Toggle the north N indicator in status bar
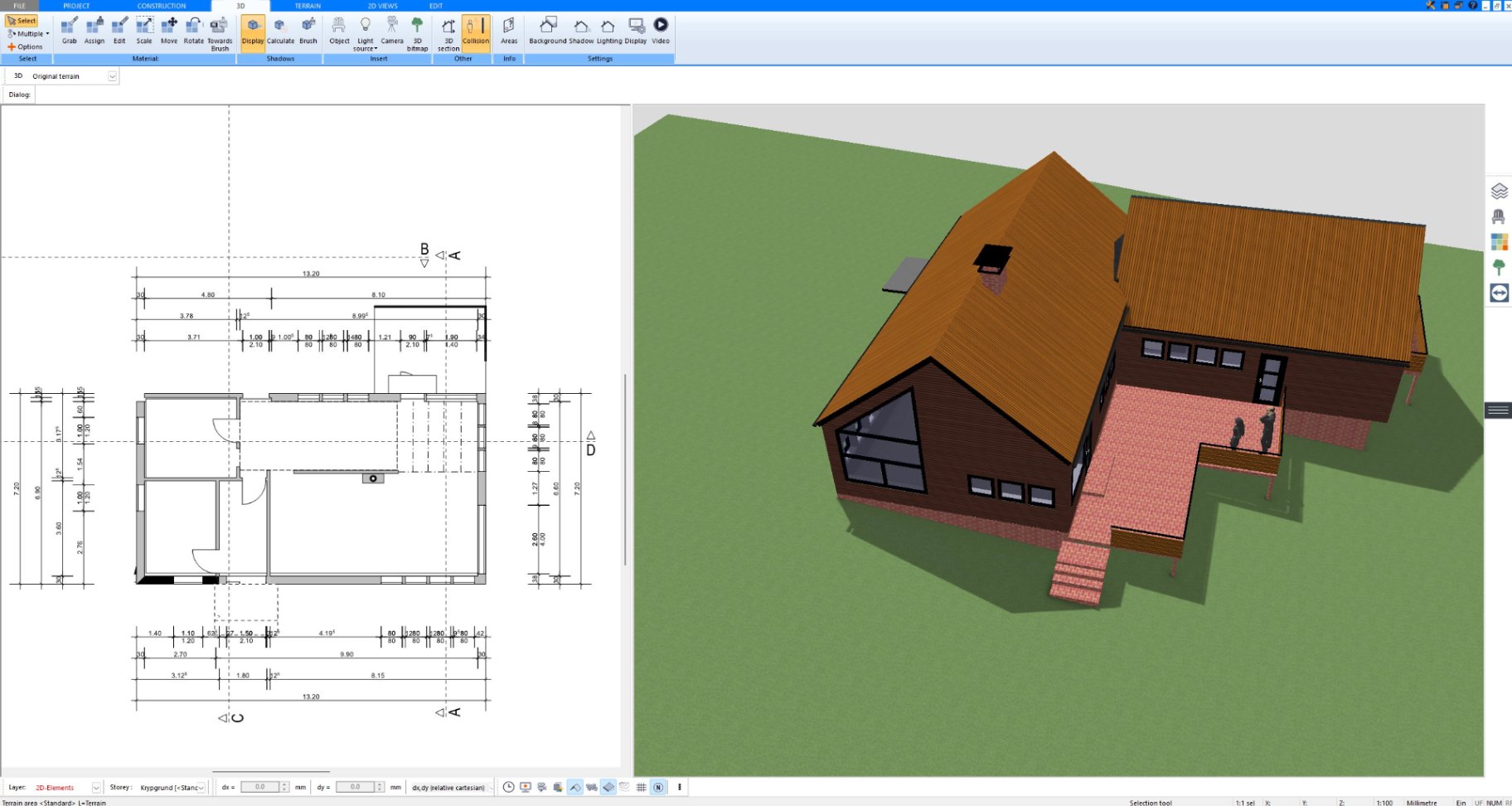The height and width of the screenshot is (806, 1512). (x=658, y=787)
